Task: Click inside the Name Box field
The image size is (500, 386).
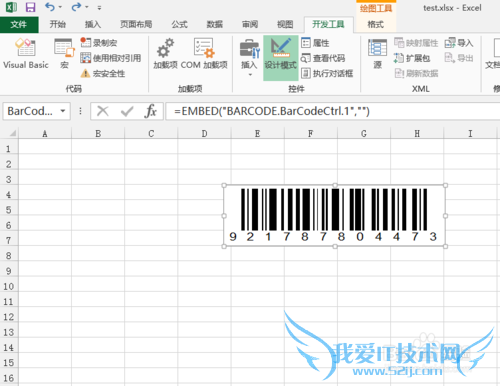Action: (30, 111)
